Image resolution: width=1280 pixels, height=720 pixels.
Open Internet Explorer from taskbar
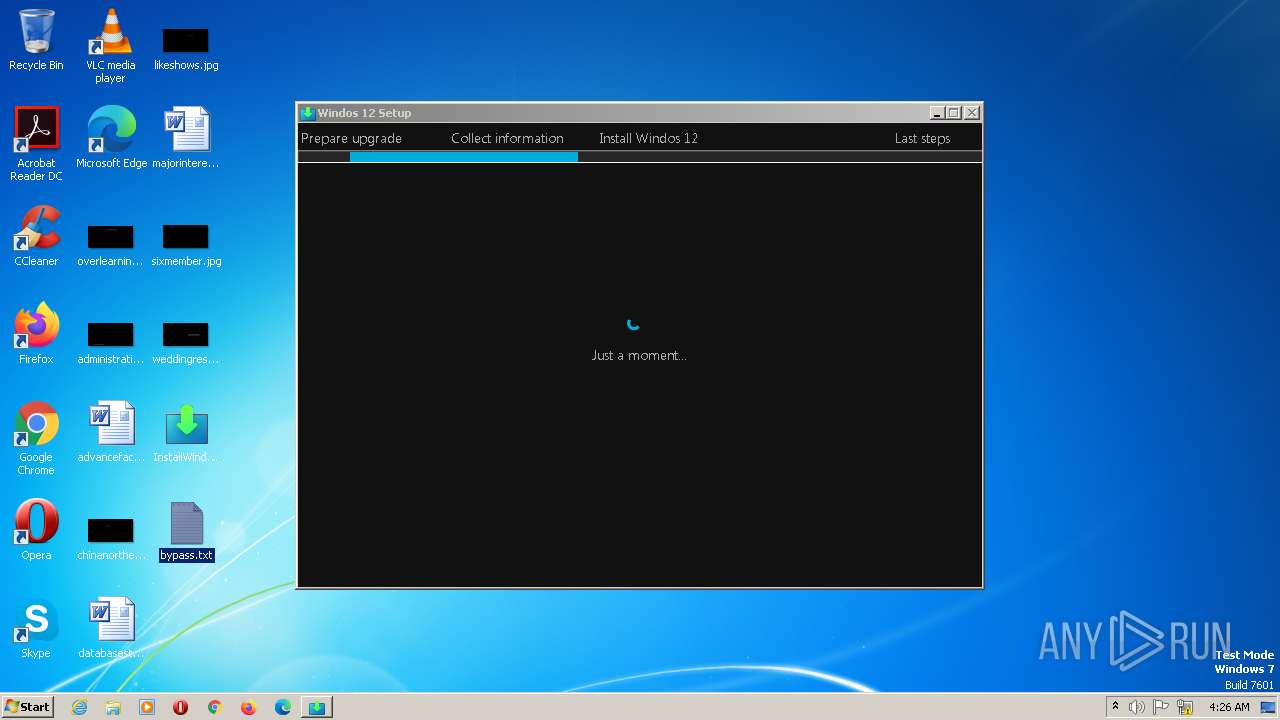click(x=79, y=707)
